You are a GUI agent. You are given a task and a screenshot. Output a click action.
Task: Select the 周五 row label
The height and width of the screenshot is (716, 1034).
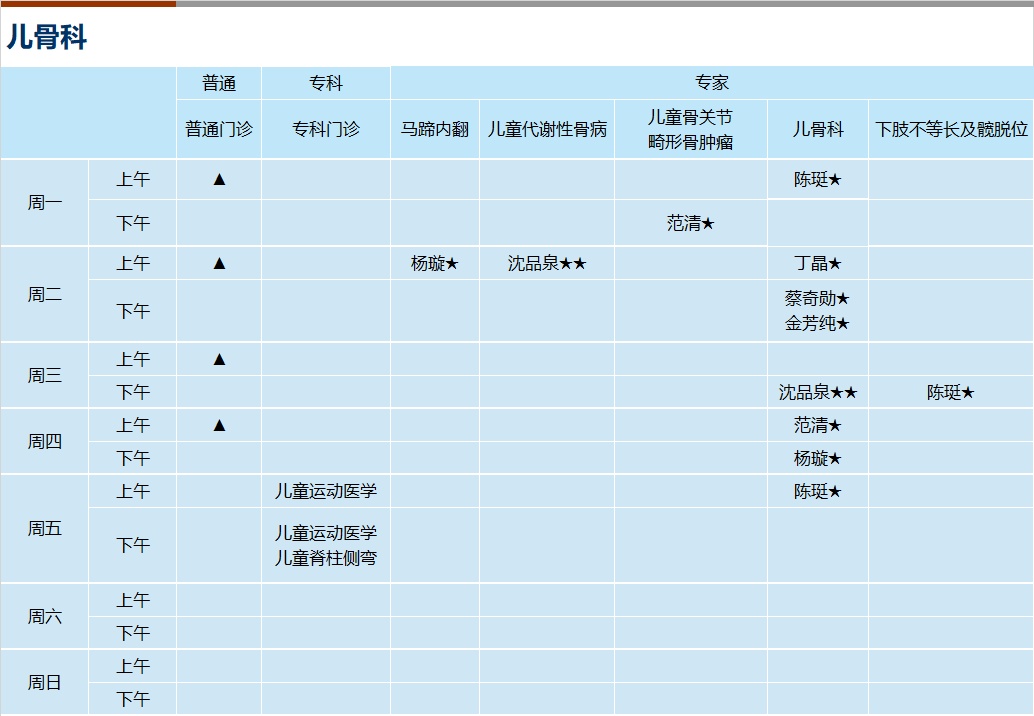pos(44,528)
